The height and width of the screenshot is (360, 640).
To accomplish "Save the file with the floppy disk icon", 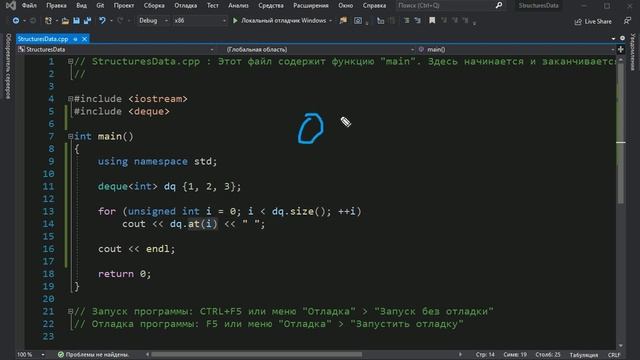I will click(x=76, y=20).
